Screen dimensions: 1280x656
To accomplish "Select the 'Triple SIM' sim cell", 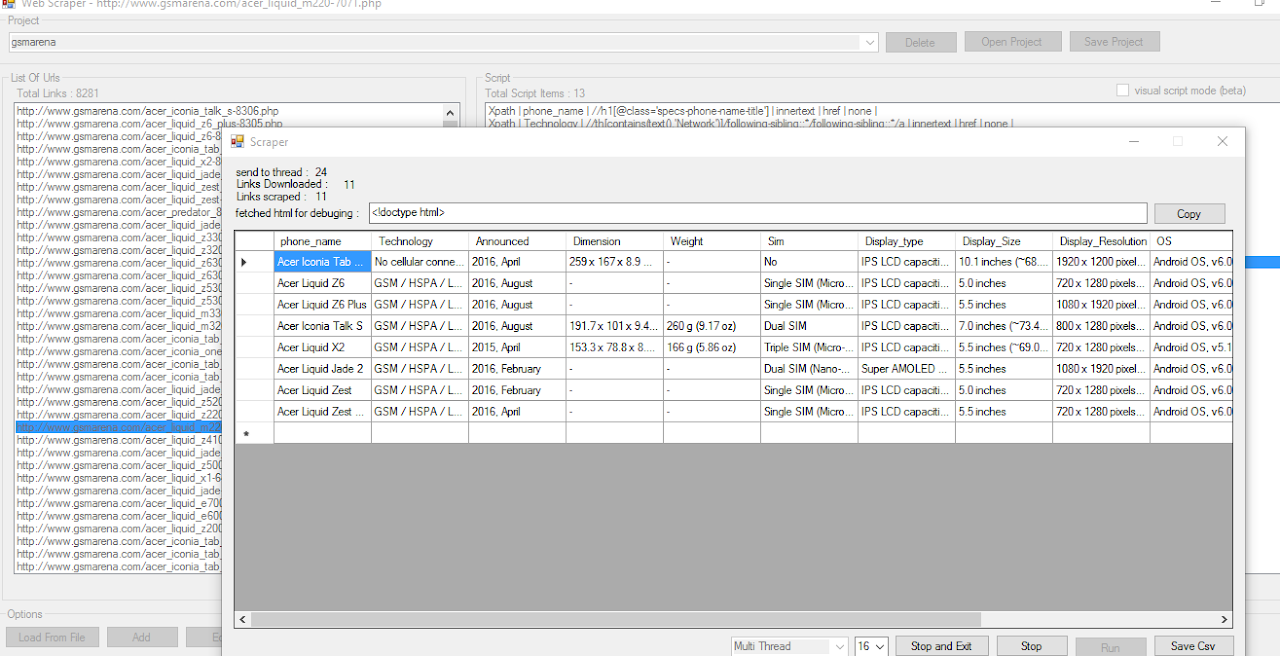I will coord(809,347).
